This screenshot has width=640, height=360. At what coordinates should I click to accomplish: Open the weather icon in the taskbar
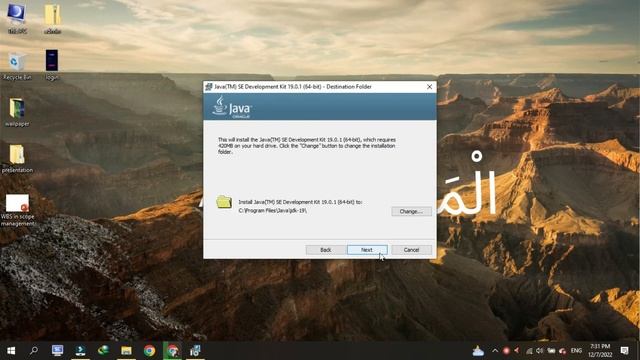(478, 351)
